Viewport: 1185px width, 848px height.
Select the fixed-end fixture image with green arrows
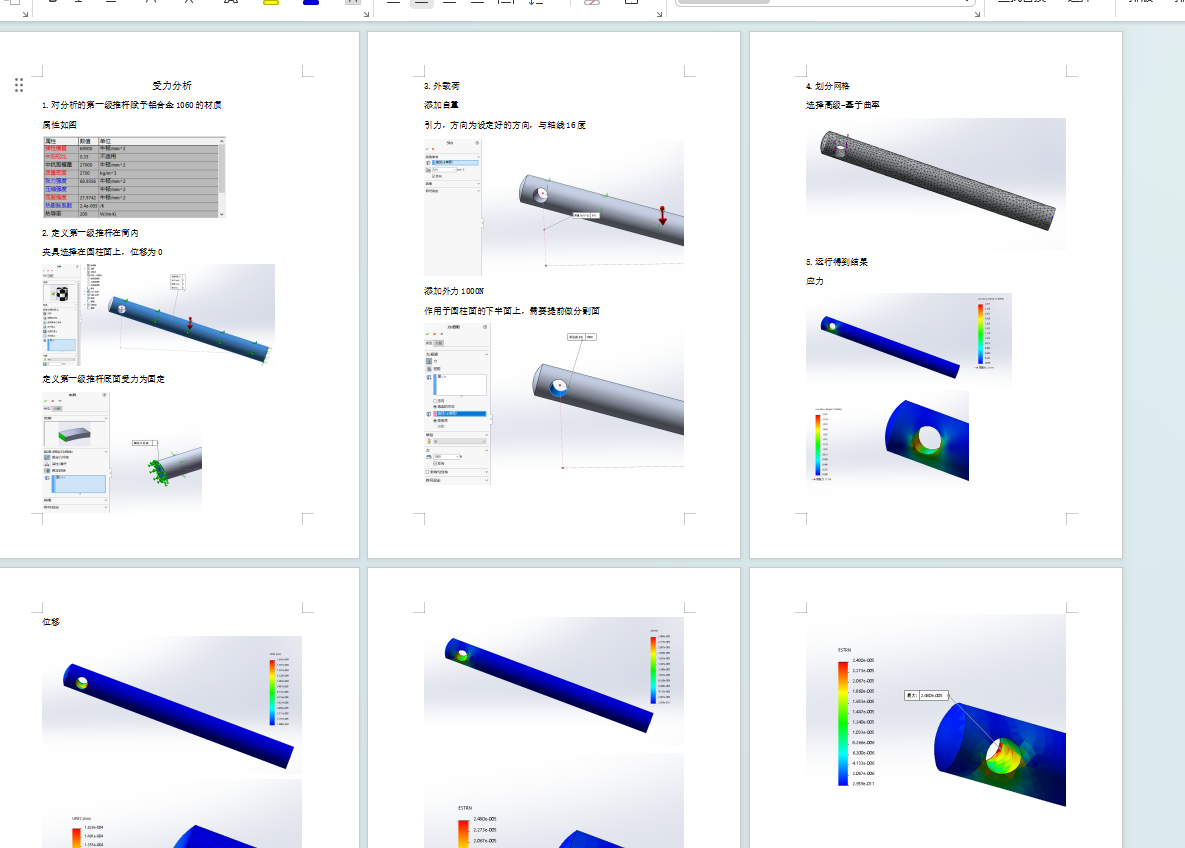coord(122,452)
